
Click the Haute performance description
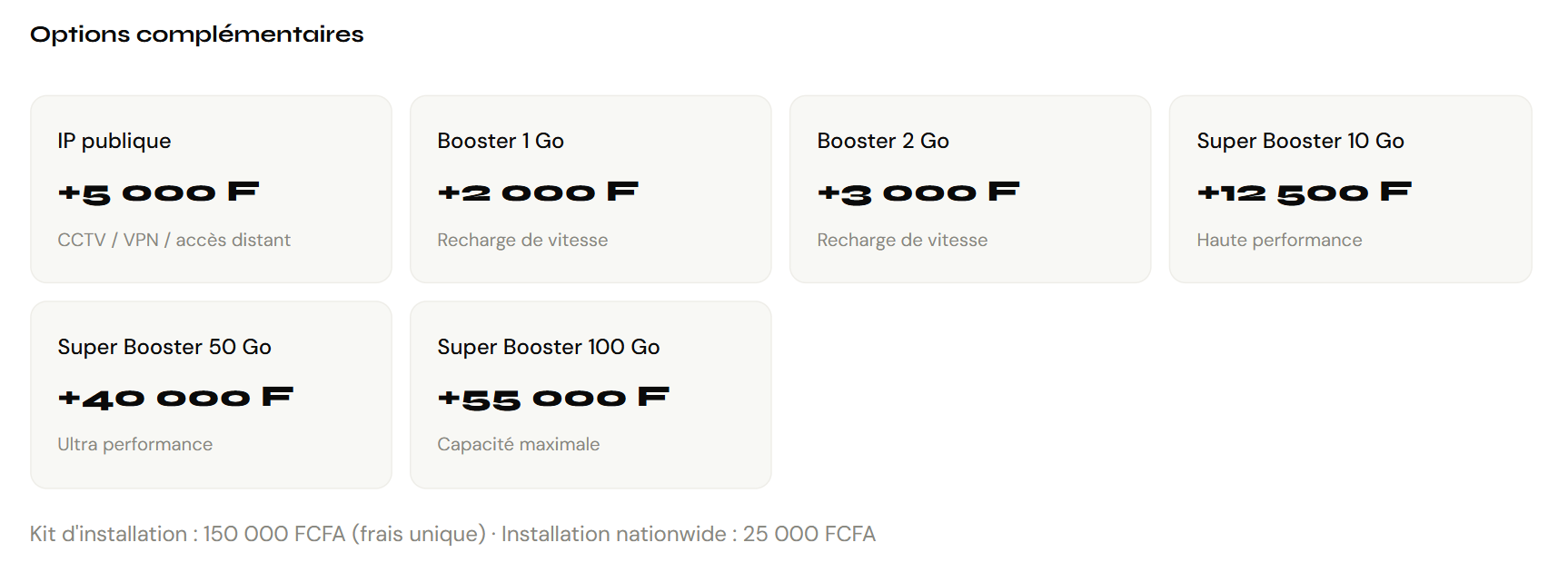point(1279,240)
